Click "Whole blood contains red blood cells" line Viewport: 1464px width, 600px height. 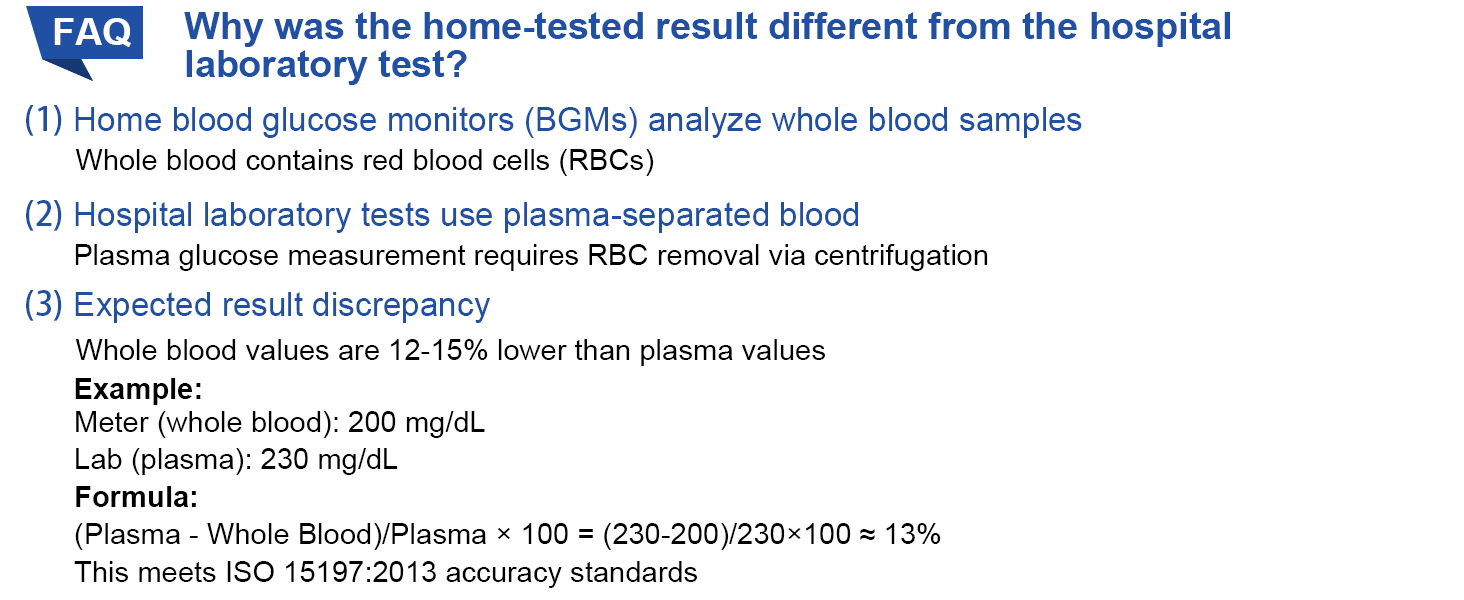(x=364, y=161)
